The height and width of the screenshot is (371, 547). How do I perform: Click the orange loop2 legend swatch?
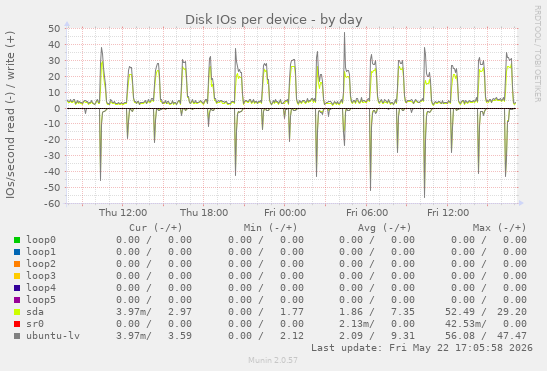[x=17, y=264]
